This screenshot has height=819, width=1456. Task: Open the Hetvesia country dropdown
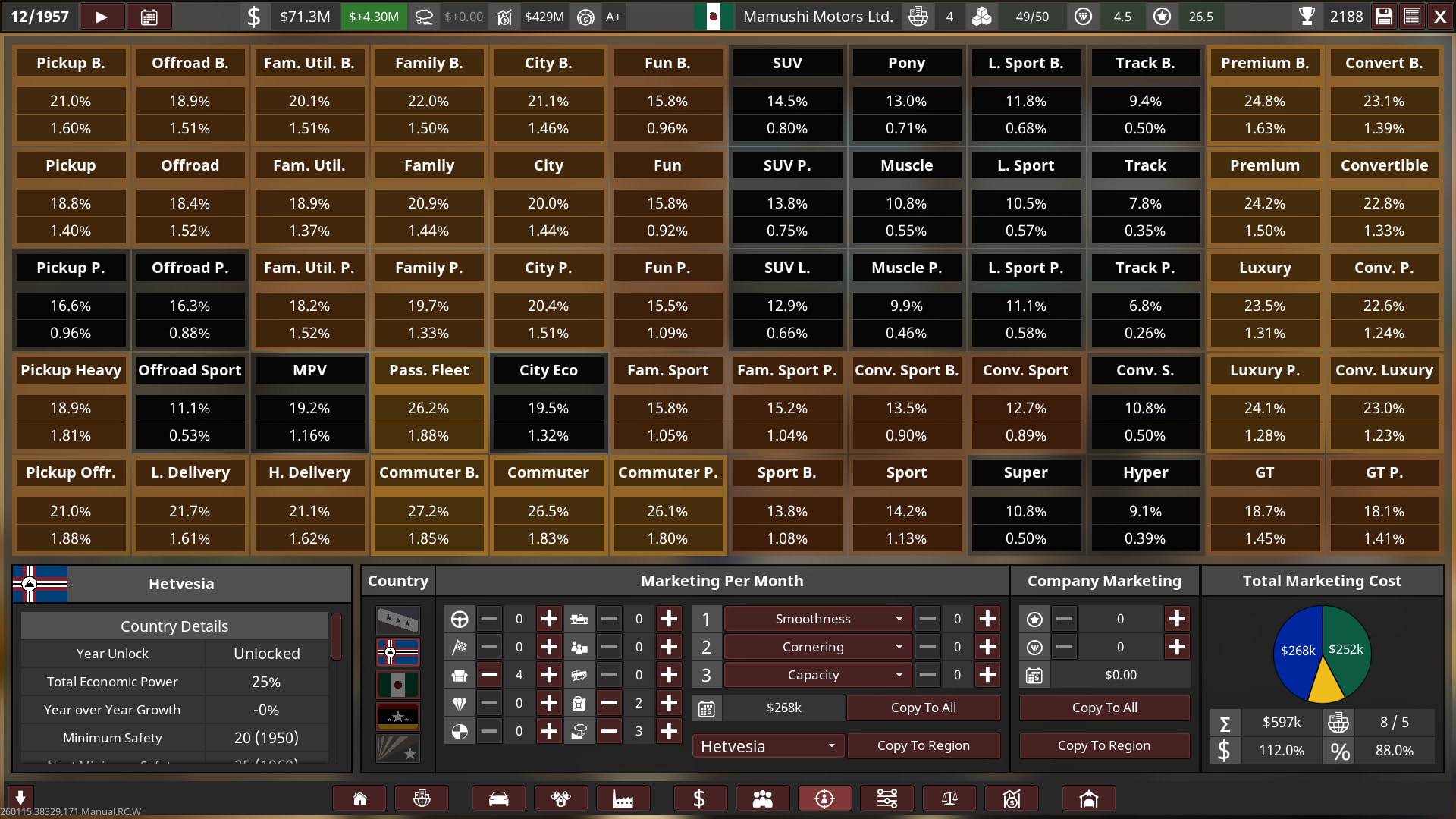767,746
